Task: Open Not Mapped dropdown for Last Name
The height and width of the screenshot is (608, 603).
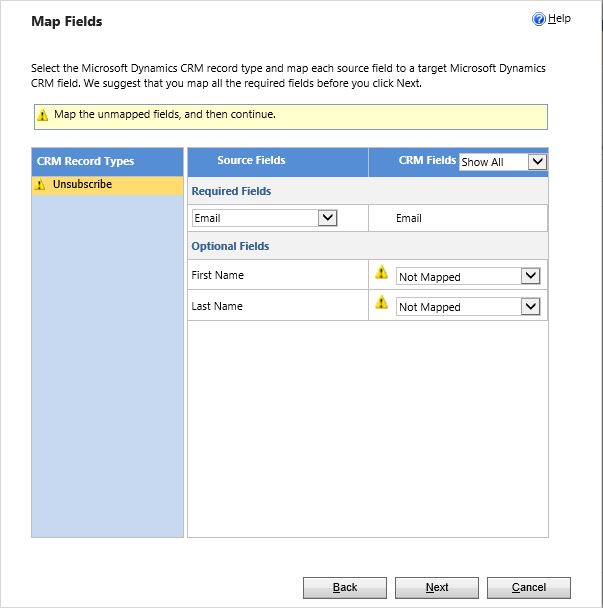Action: (x=530, y=307)
